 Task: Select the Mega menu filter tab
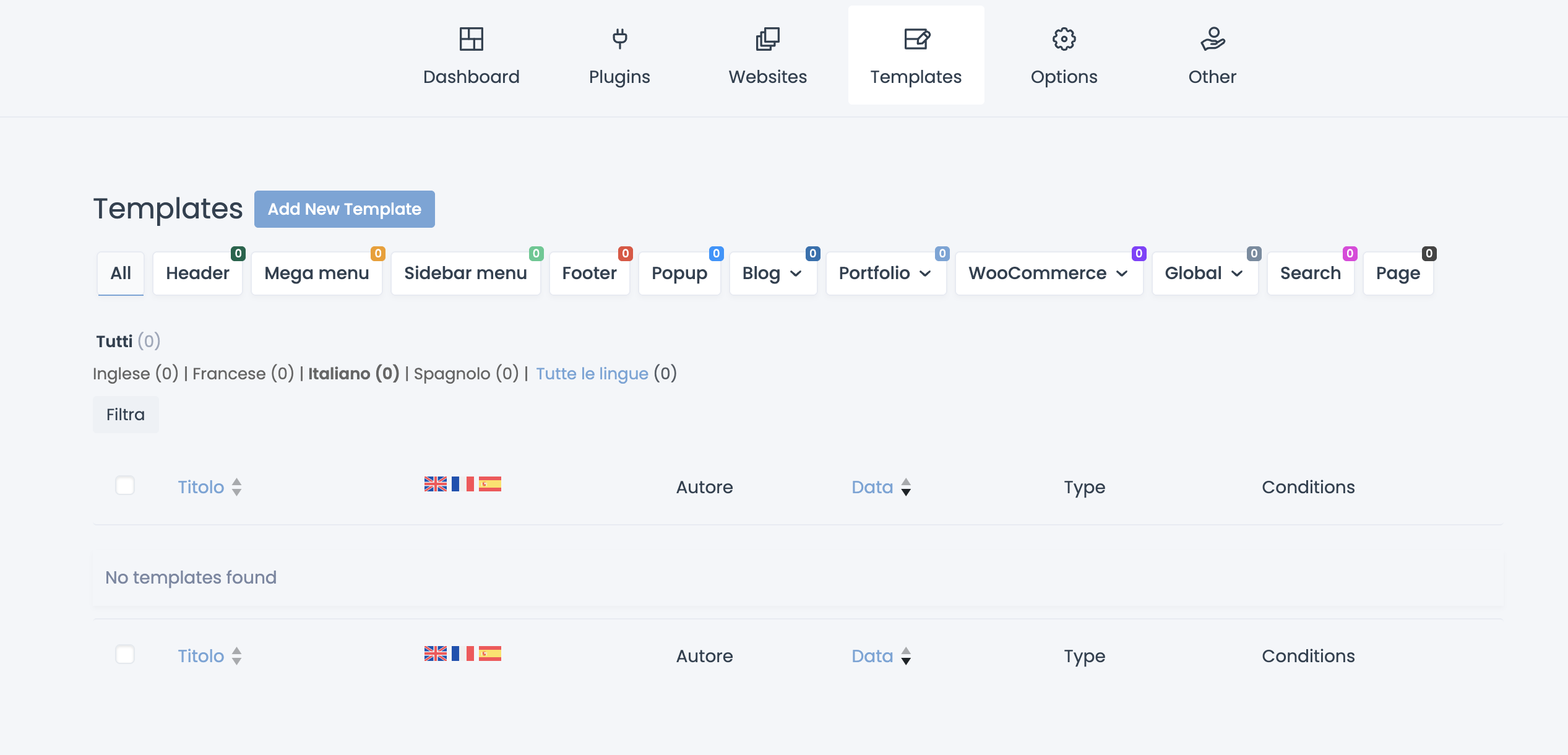(x=316, y=274)
